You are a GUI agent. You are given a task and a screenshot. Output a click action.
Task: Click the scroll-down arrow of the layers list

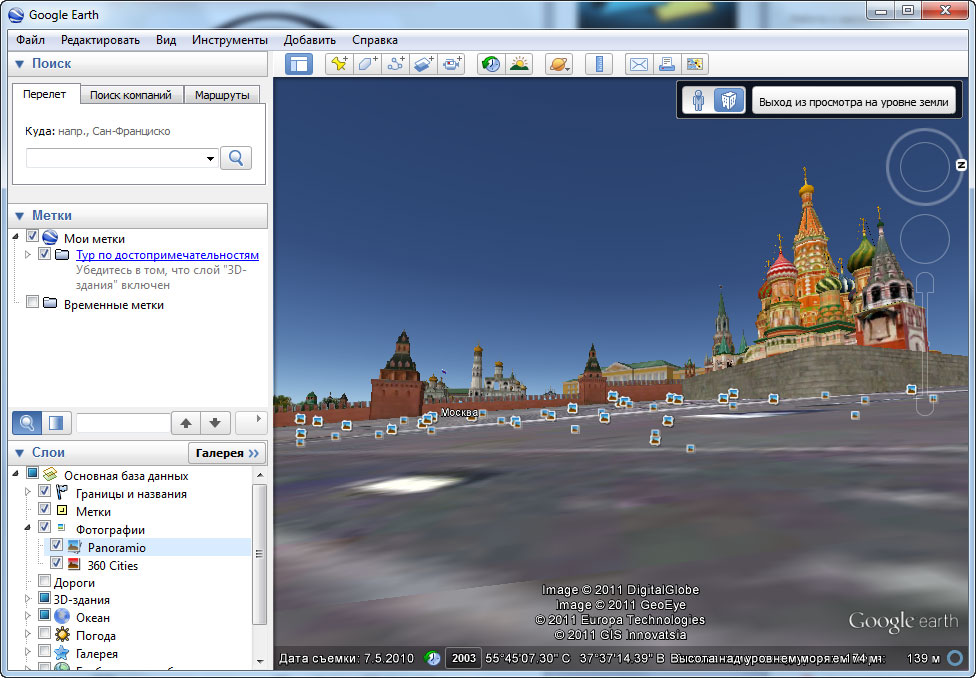(x=260, y=661)
